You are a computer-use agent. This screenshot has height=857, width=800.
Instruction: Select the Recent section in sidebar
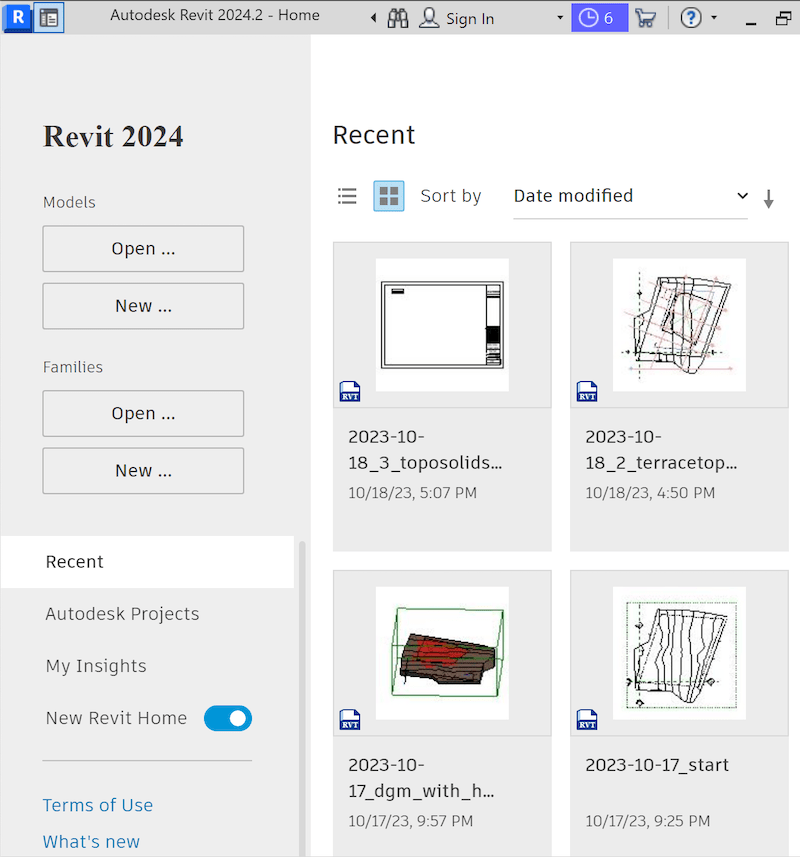pos(74,562)
